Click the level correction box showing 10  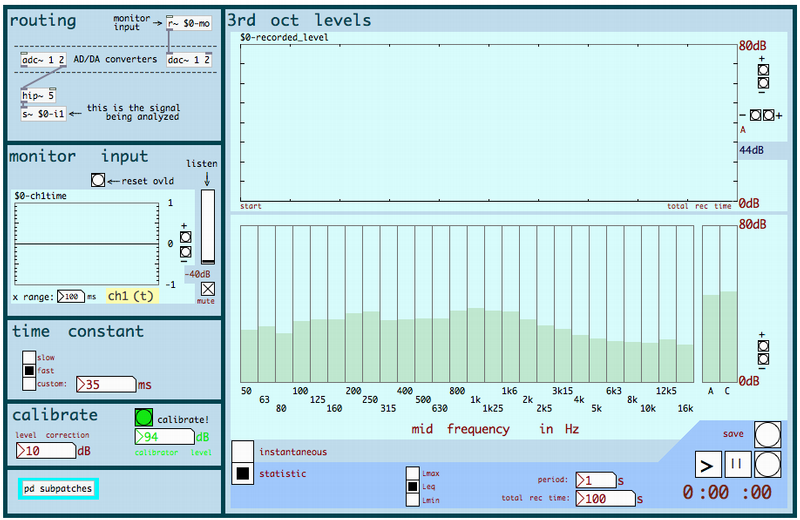click(46, 451)
